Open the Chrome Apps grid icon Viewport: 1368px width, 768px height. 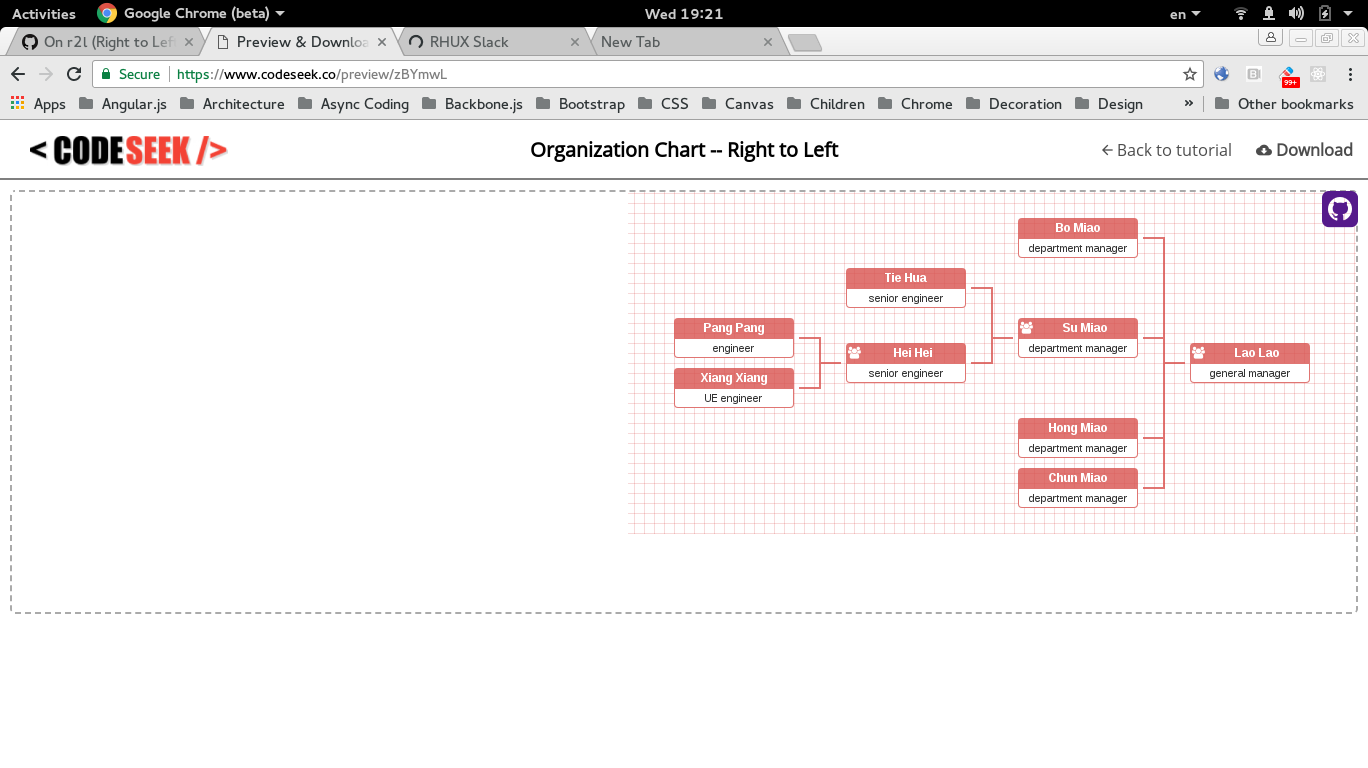[x=17, y=103]
